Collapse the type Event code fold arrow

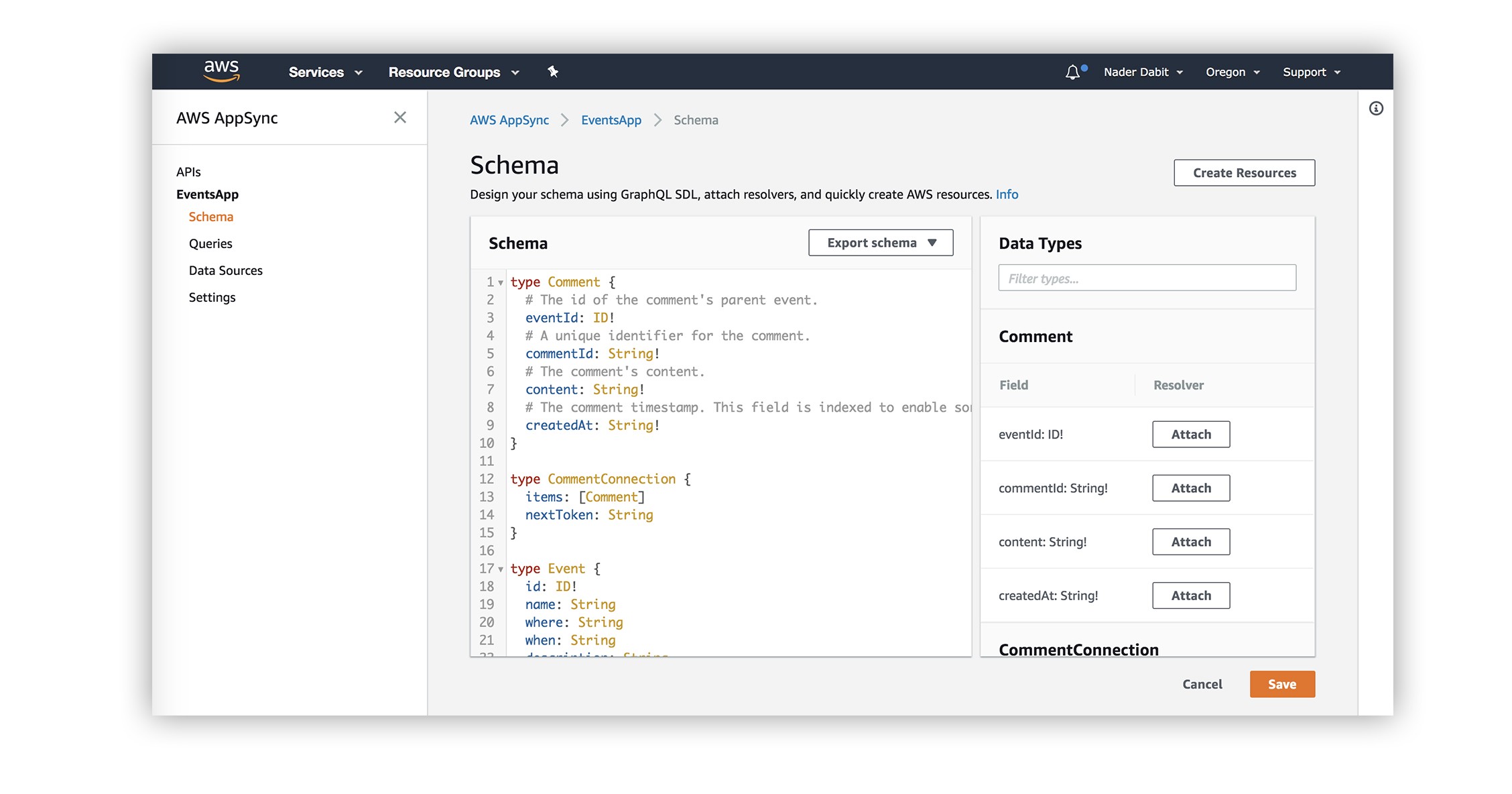coord(501,569)
